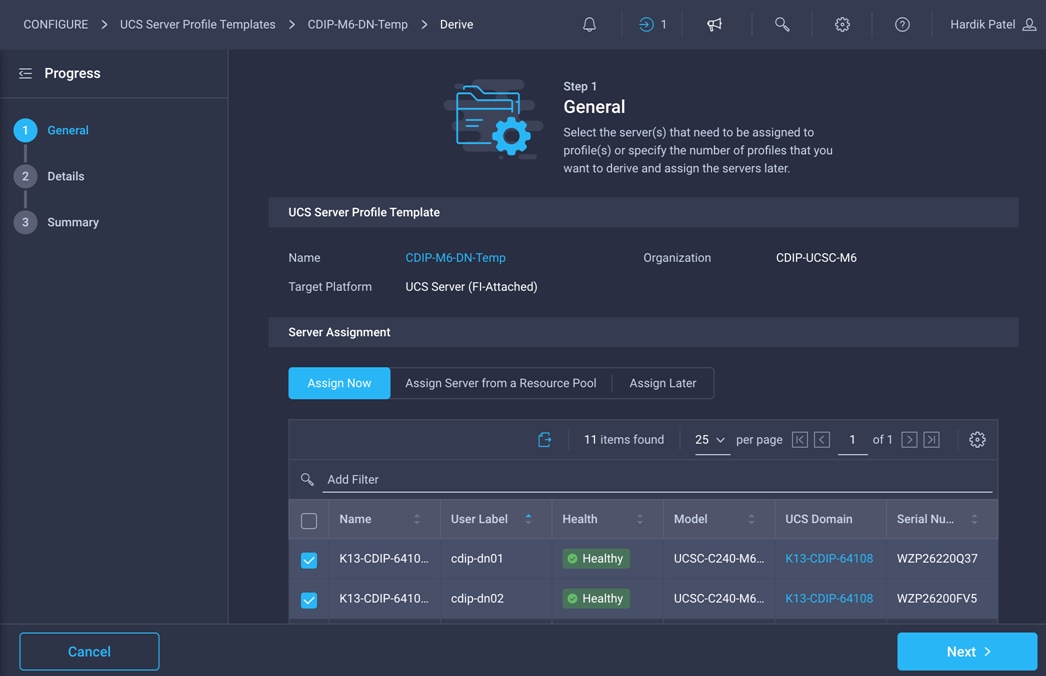Click the user profile icon
Image resolution: width=1046 pixels, height=676 pixels.
tap(1030, 25)
